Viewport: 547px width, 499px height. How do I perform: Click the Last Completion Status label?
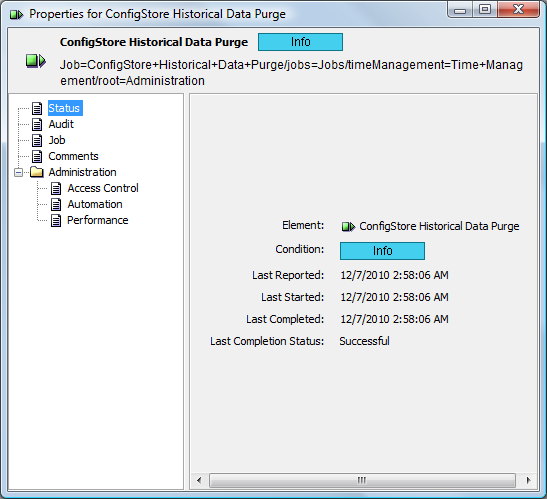(x=267, y=341)
